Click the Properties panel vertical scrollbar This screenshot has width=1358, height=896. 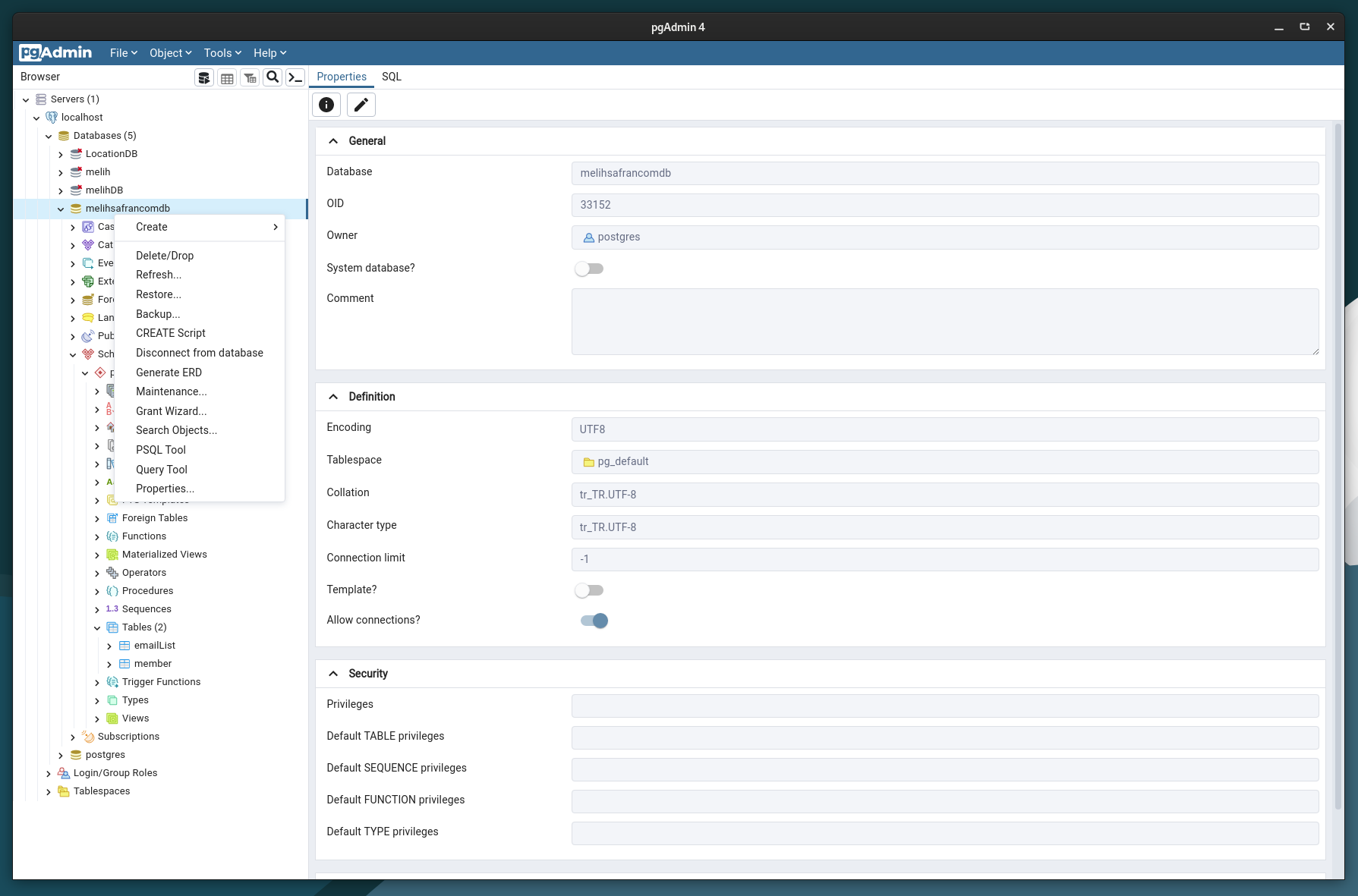point(1338,467)
